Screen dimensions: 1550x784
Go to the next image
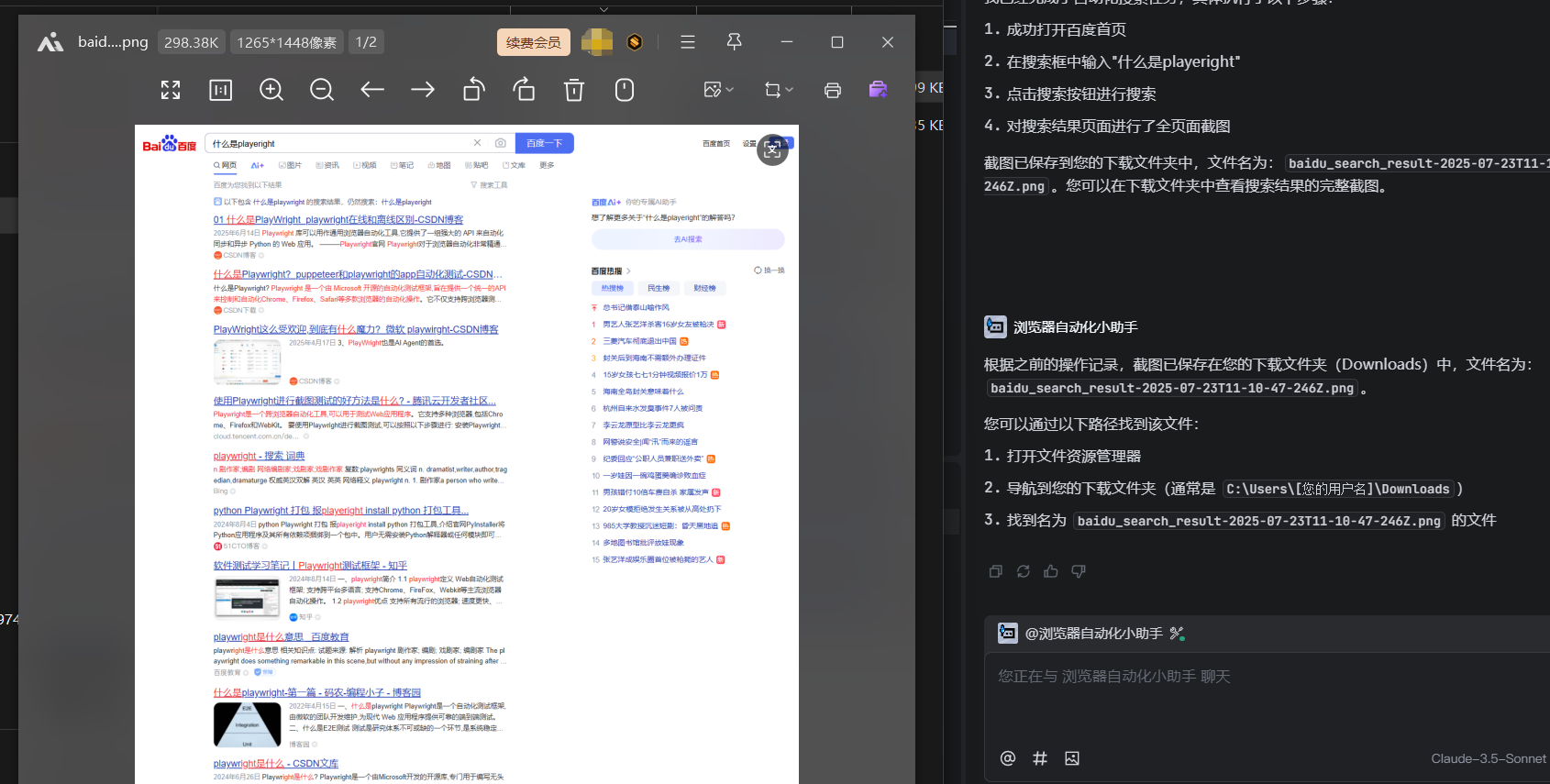[x=423, y=90]
